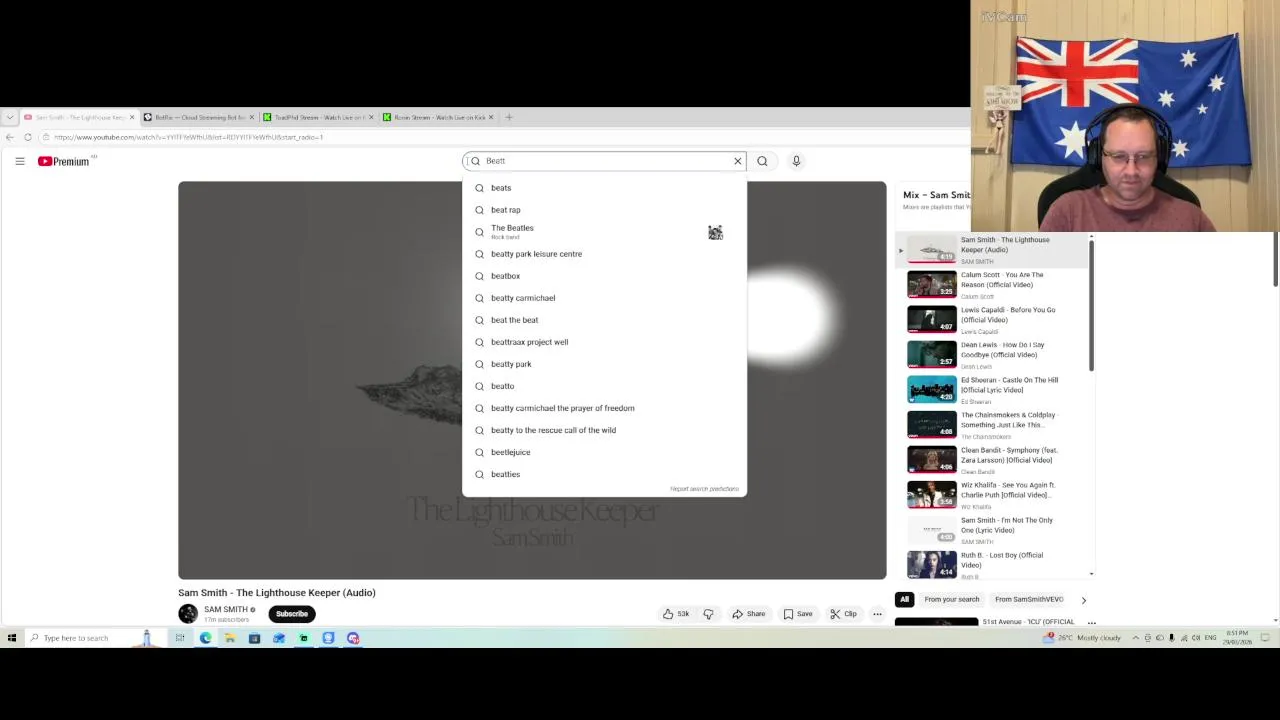1280x720 pixels.
Task: Choose the 'beat rap' search suggestion
Action: pos(604,210)
